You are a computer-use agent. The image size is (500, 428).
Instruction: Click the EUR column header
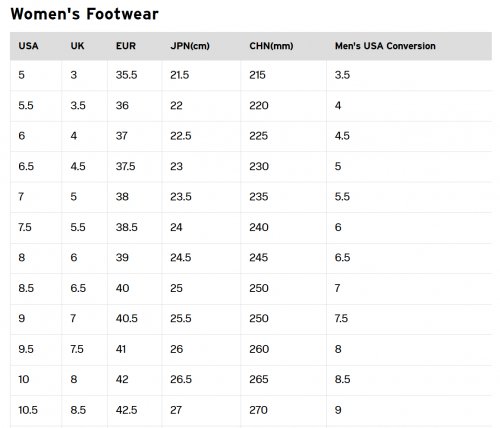point(126,46)
